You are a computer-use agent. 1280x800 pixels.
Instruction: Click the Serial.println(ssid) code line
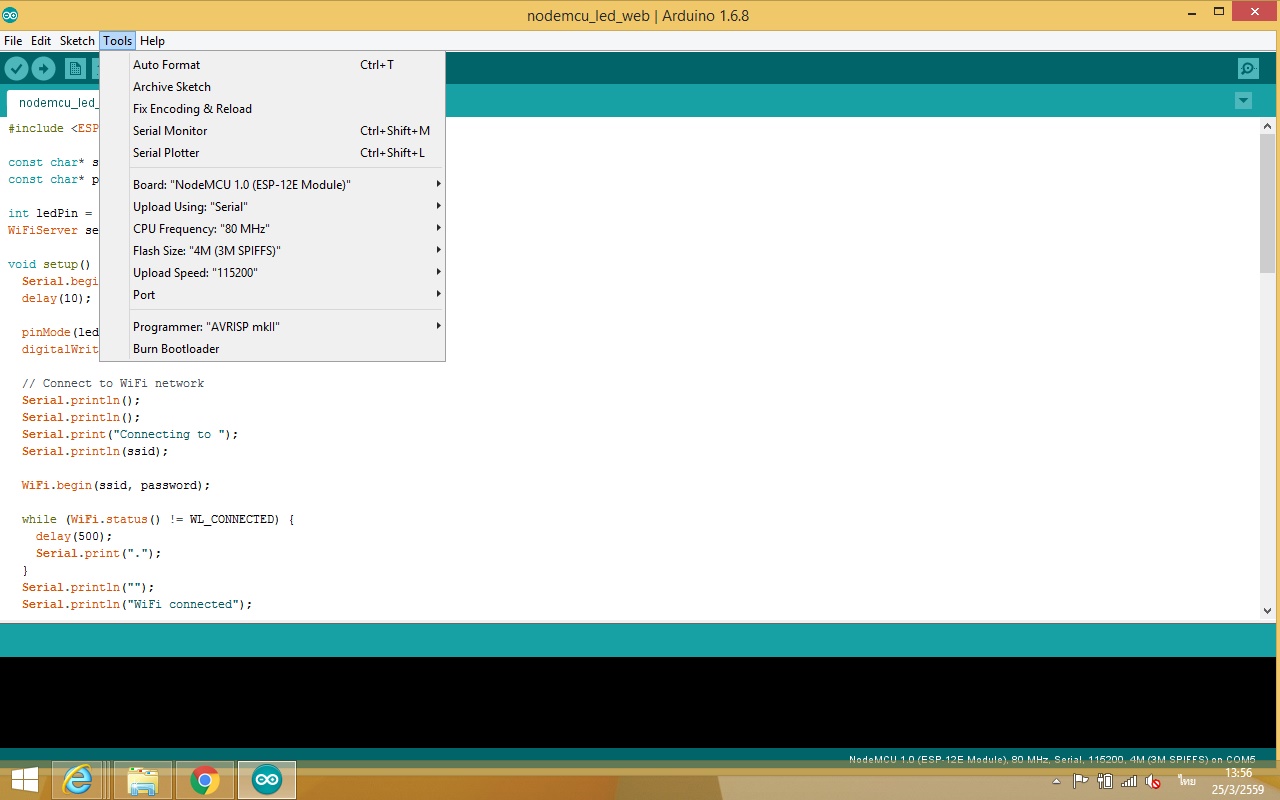point(95,451)
